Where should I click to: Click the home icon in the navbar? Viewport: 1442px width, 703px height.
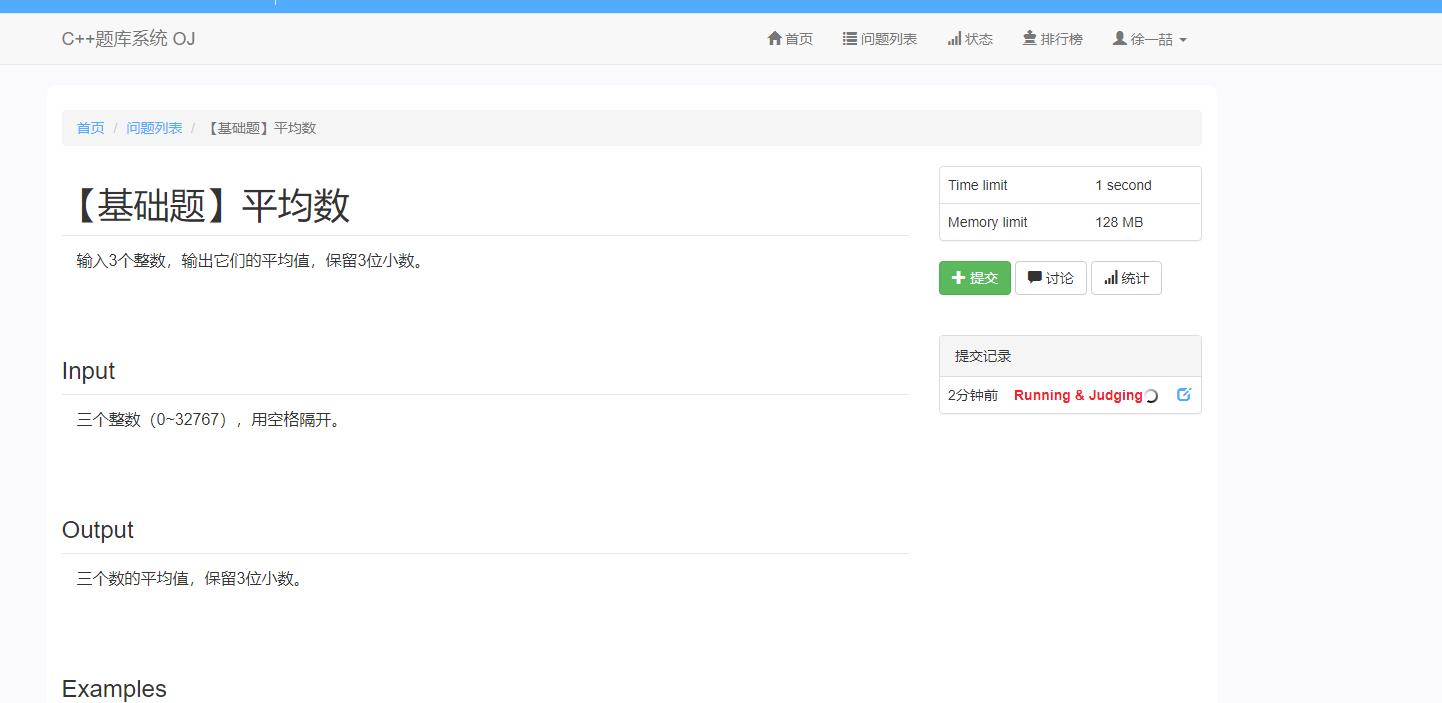point(774,39)
